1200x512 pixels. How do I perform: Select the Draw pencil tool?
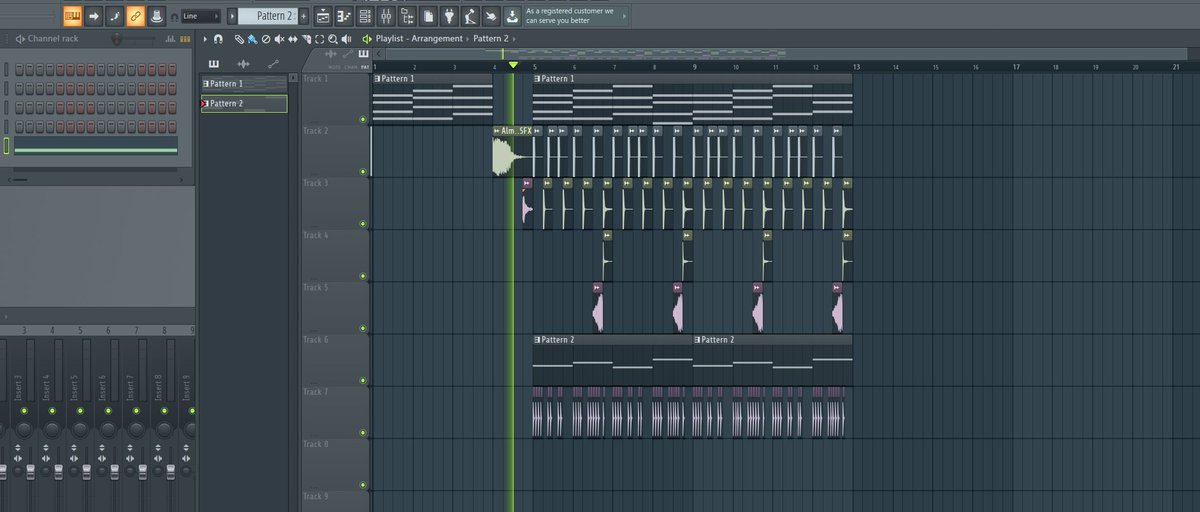tap(240, 39)
